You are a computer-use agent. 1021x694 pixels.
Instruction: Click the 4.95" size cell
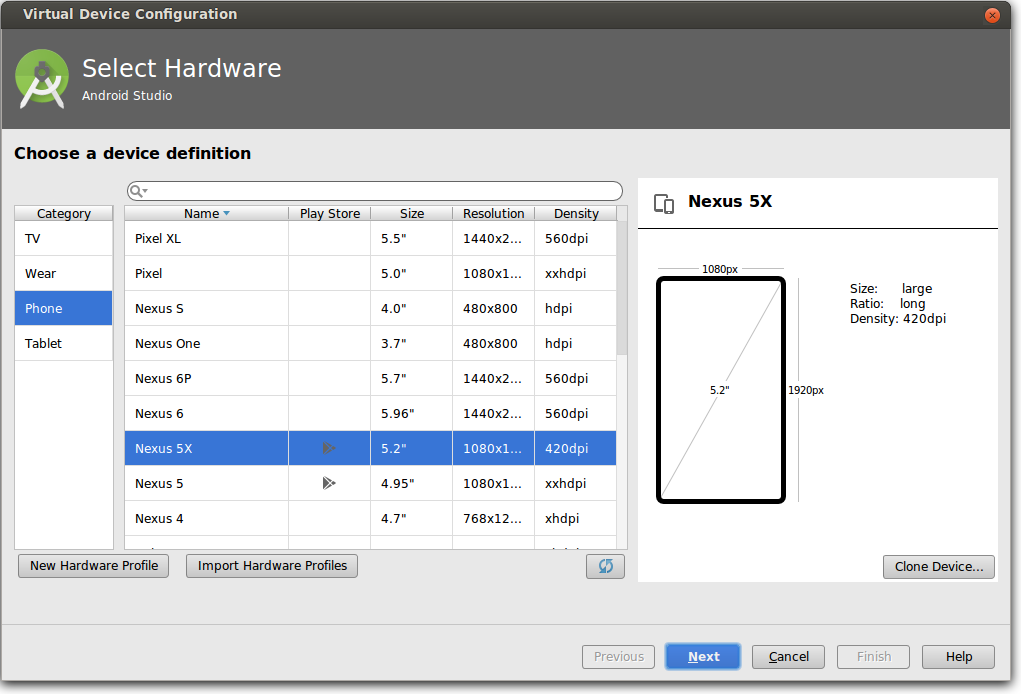pos(412,483)
